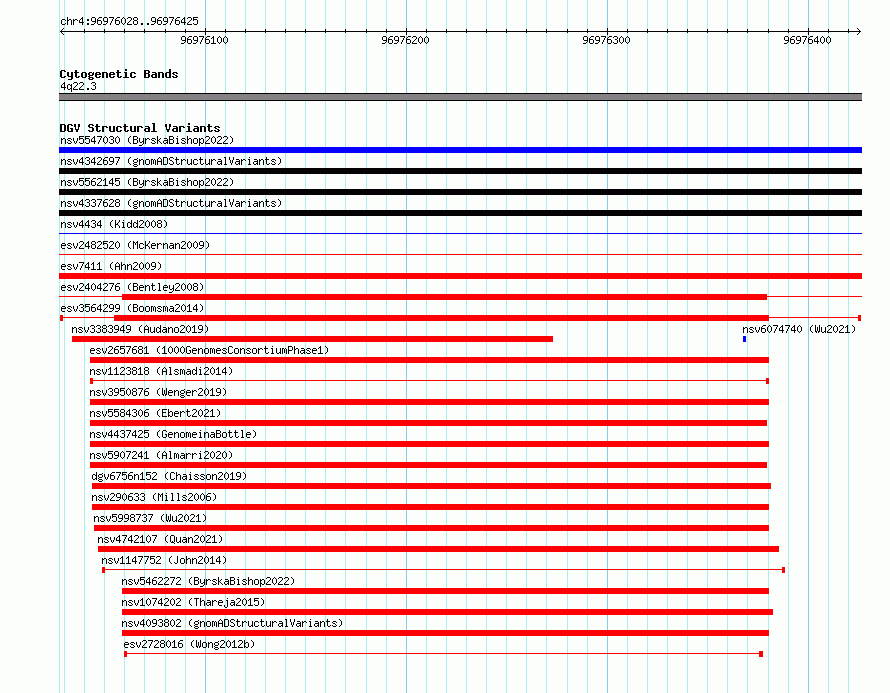890x693 pixels.
Task: Click the gray 4q22.3 cytogenetic band bar
Action: coord(460,97)
